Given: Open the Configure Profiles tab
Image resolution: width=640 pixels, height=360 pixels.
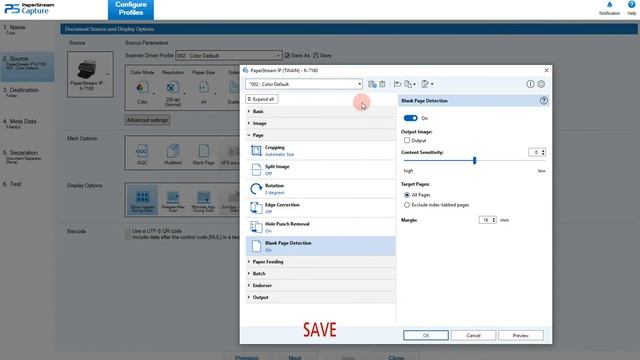Looking at the screenshot, I should point(131,9).
